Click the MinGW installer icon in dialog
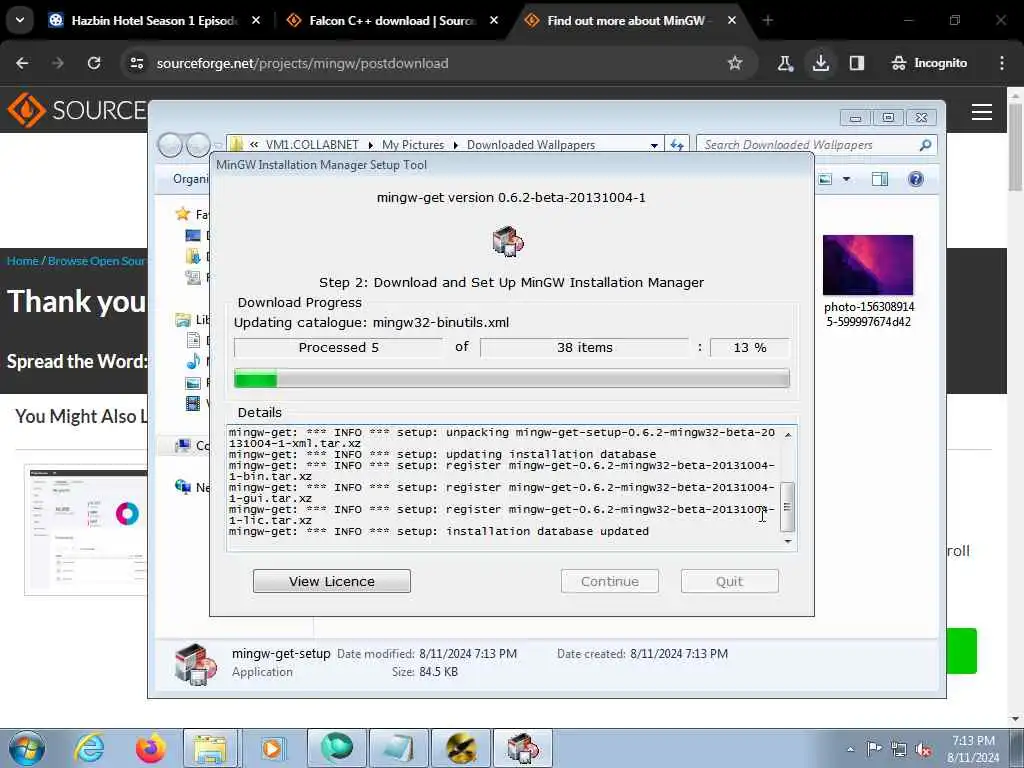1024x768 pixels. (509, 241)
